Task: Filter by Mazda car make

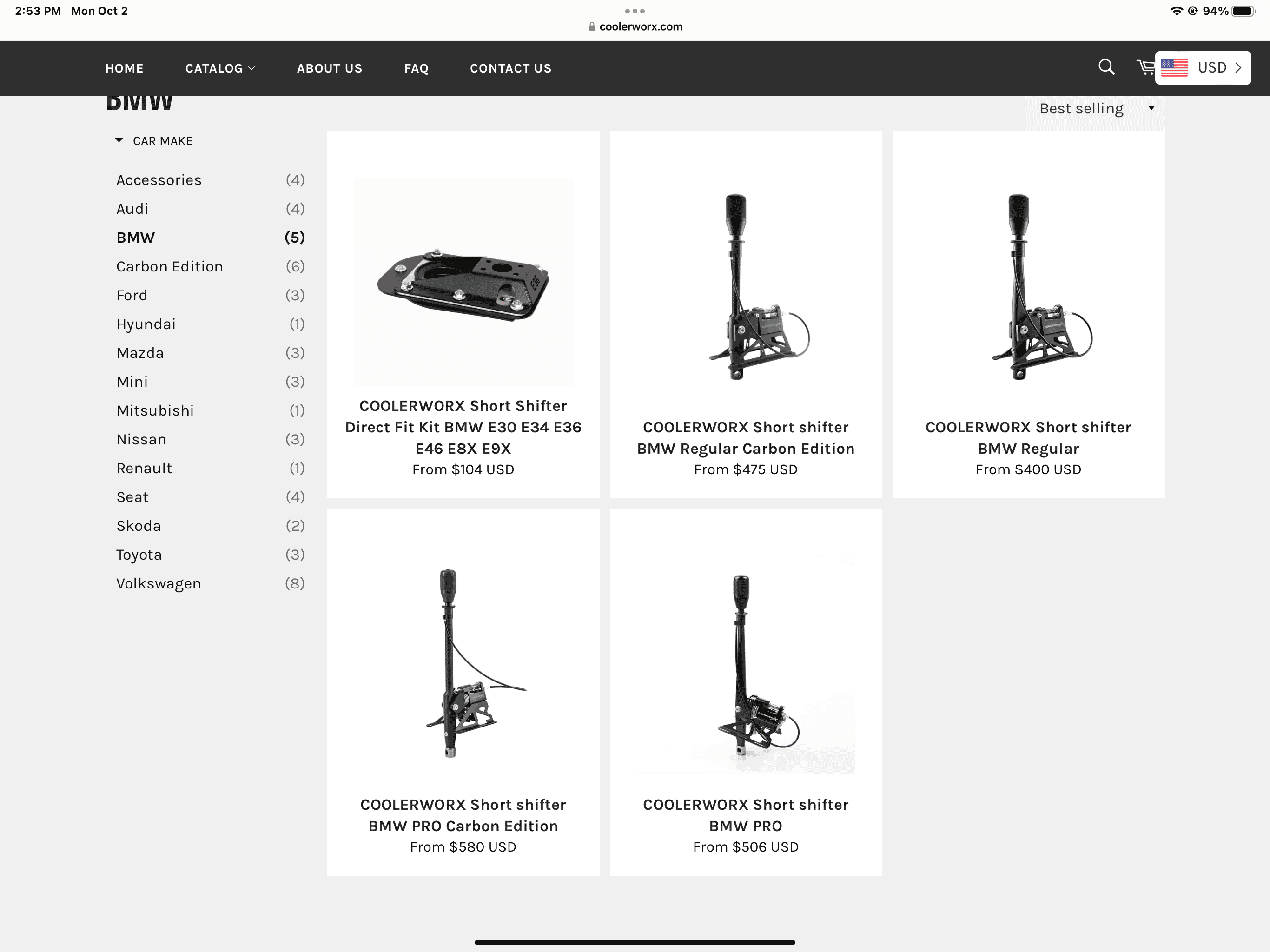Action: 211,352
